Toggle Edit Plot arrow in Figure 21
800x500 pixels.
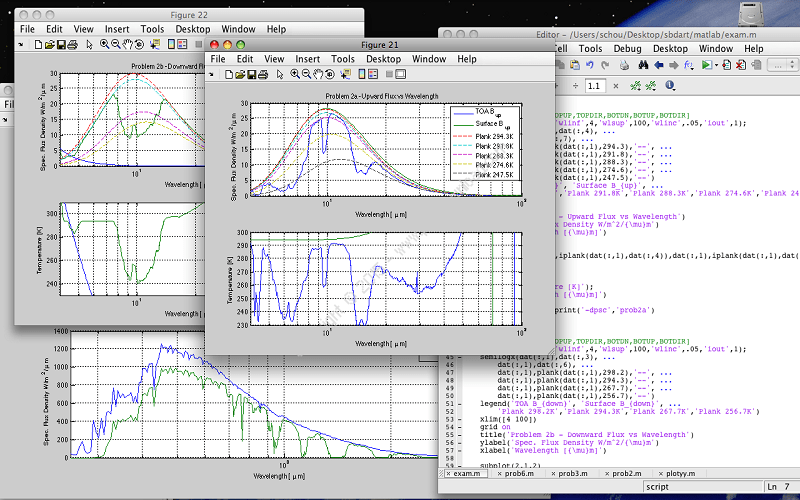click(280, 74)
